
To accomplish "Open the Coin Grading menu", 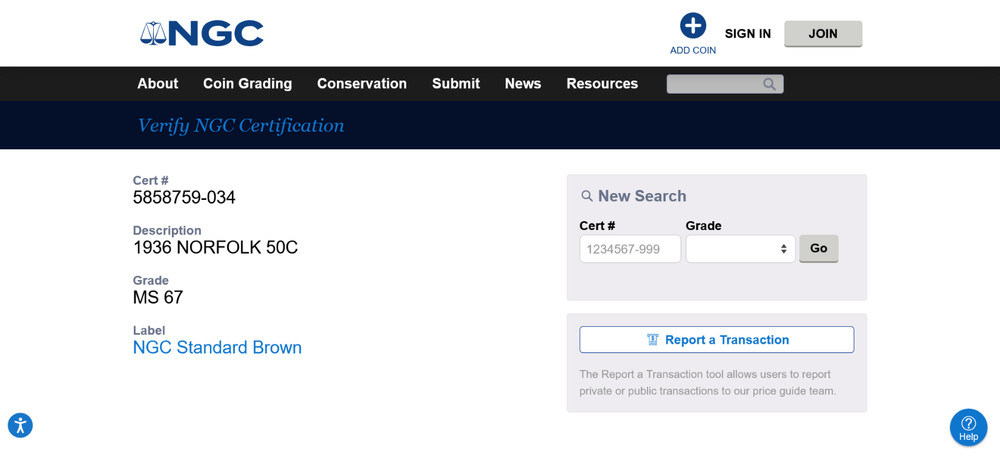I will [x=247, y=84].
